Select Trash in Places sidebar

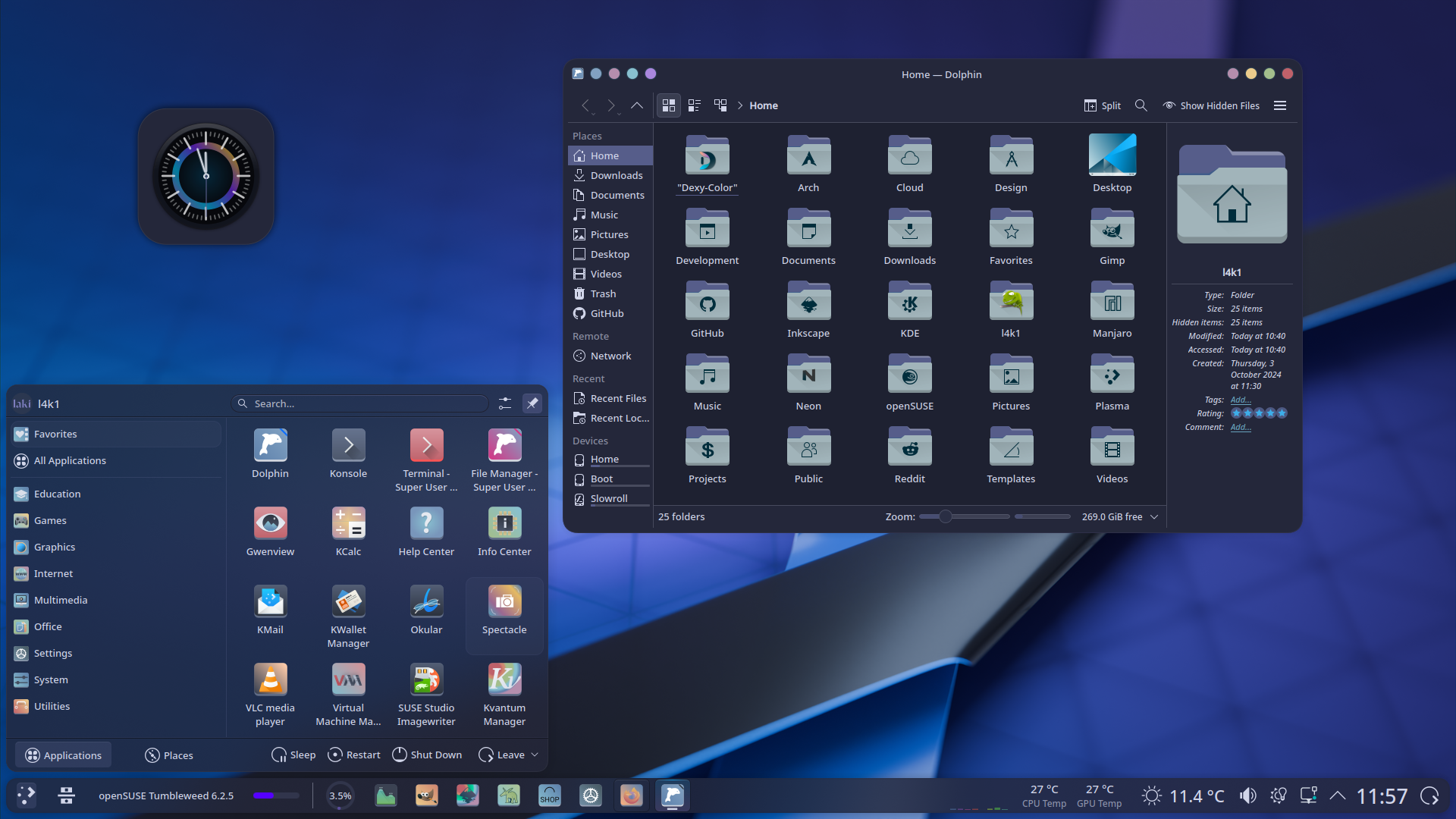point(610,293)
